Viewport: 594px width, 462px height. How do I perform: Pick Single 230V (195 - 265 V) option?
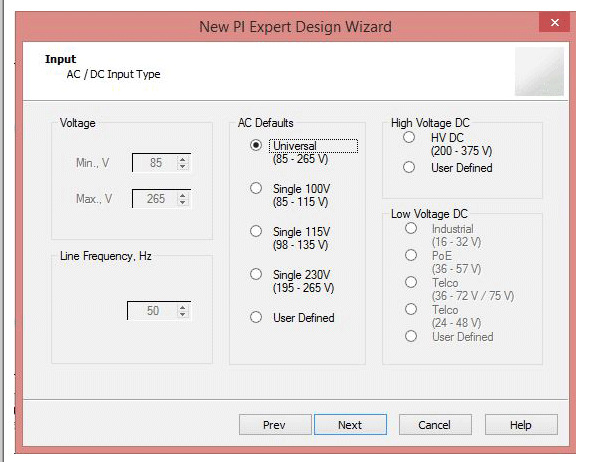tap(256, 274)
